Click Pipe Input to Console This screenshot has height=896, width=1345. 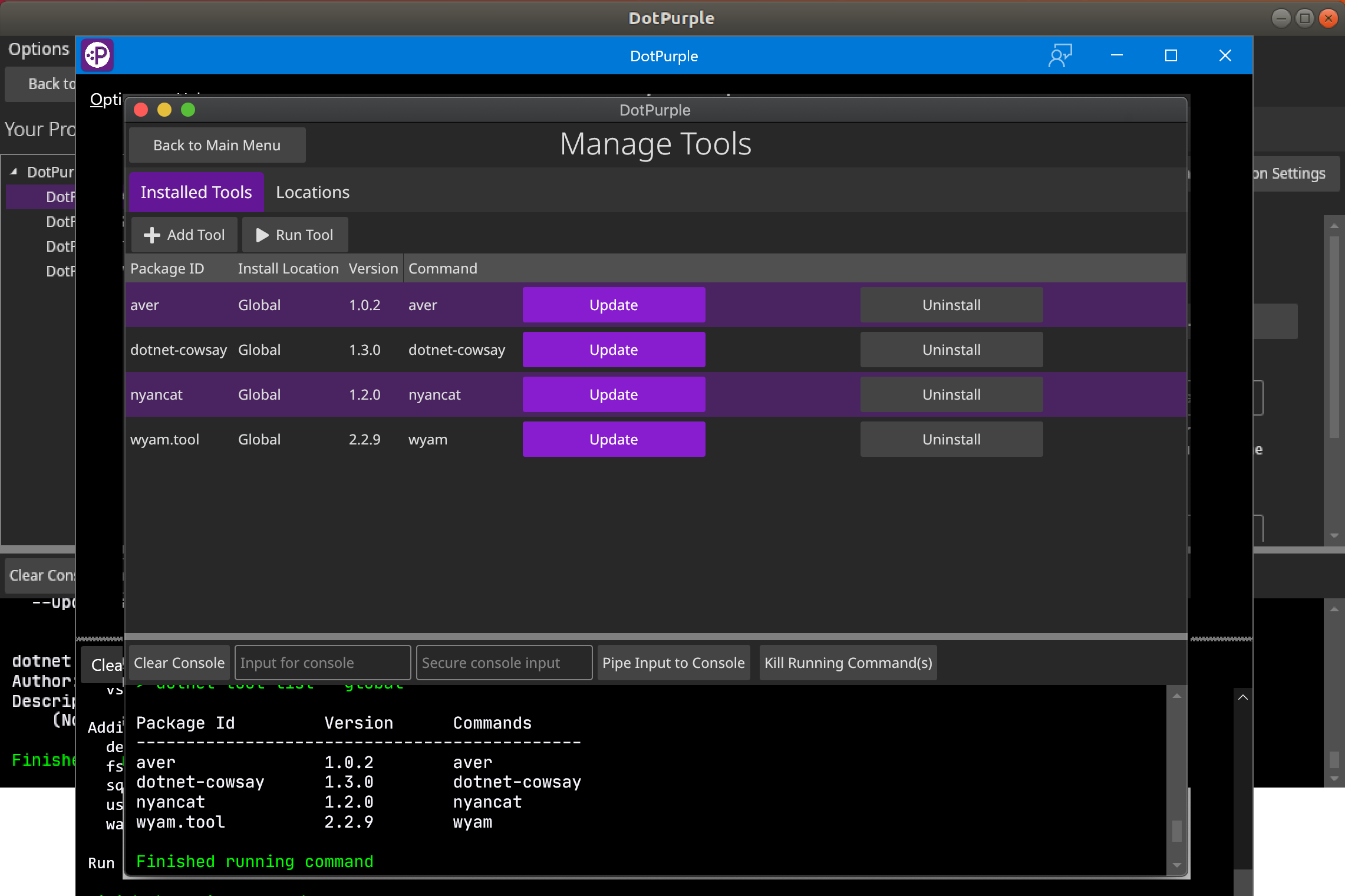[673, 663]
